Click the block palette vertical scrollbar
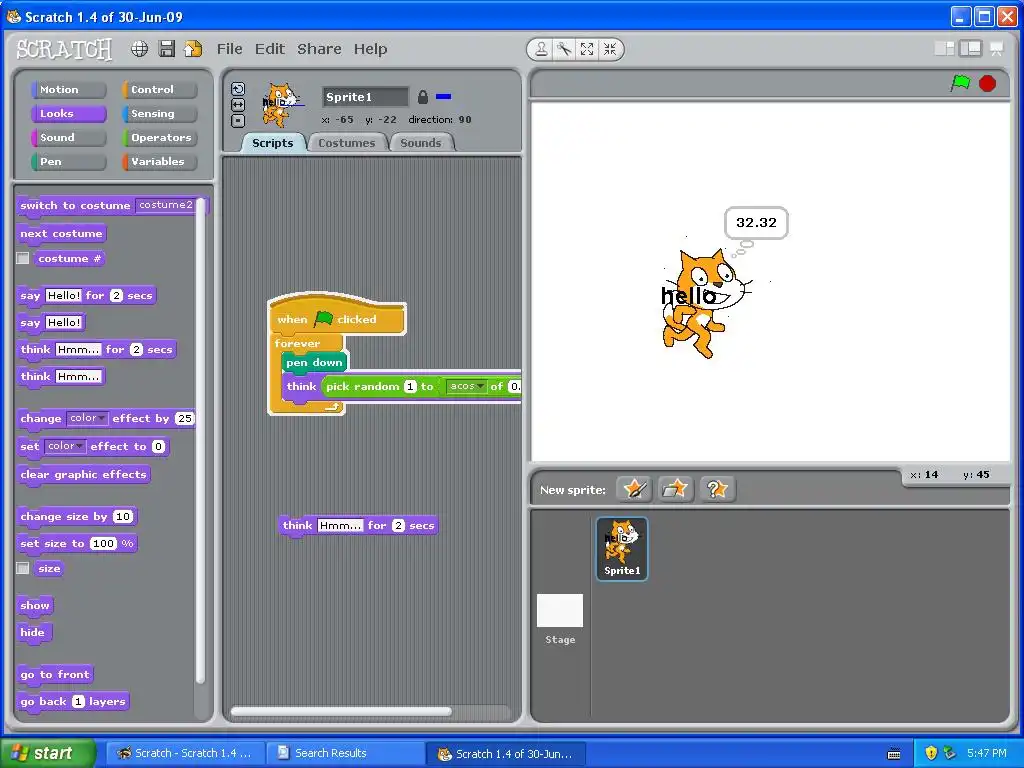Screen dimensions: 1024x768 pos(201,440)
